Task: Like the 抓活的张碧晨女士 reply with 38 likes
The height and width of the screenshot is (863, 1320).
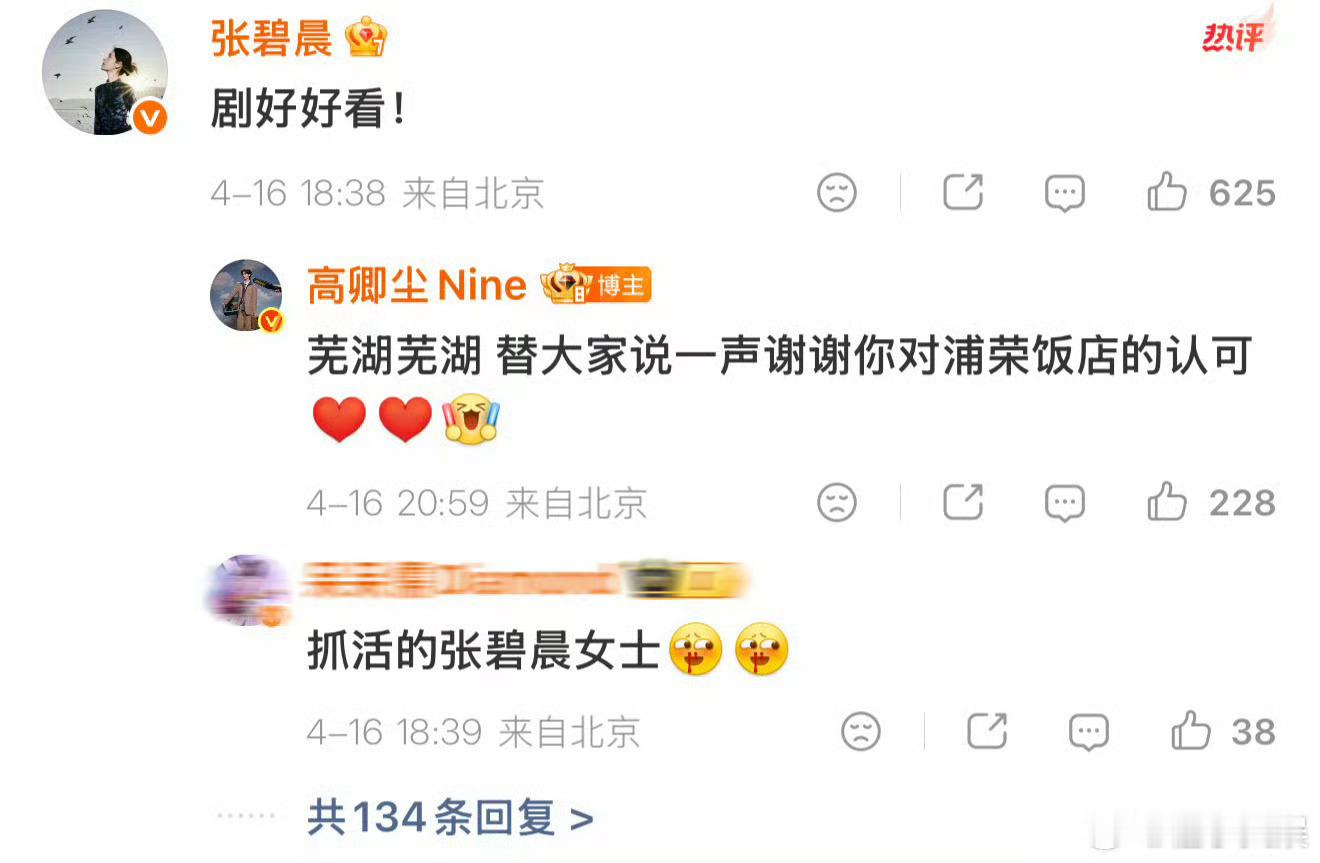Action: tap(1191, 731)
